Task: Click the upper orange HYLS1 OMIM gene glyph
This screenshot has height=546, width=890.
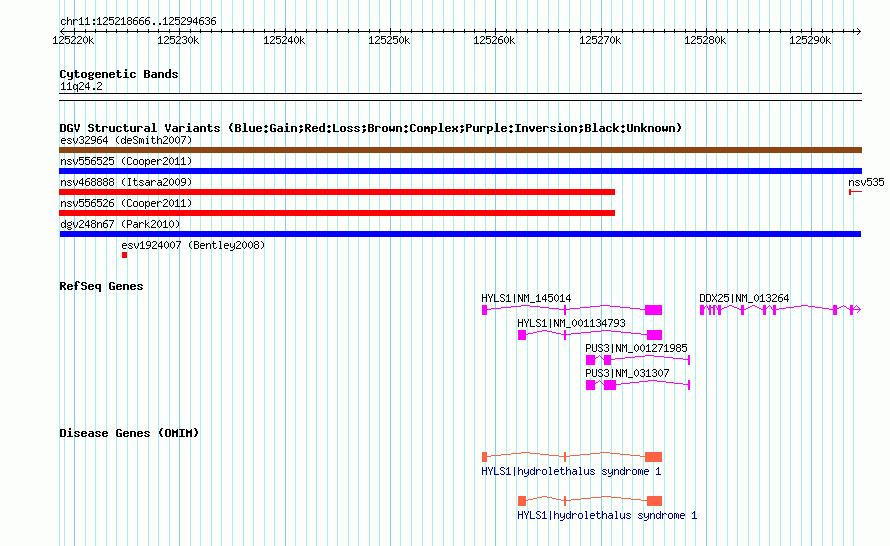Action: click(572, 457)
